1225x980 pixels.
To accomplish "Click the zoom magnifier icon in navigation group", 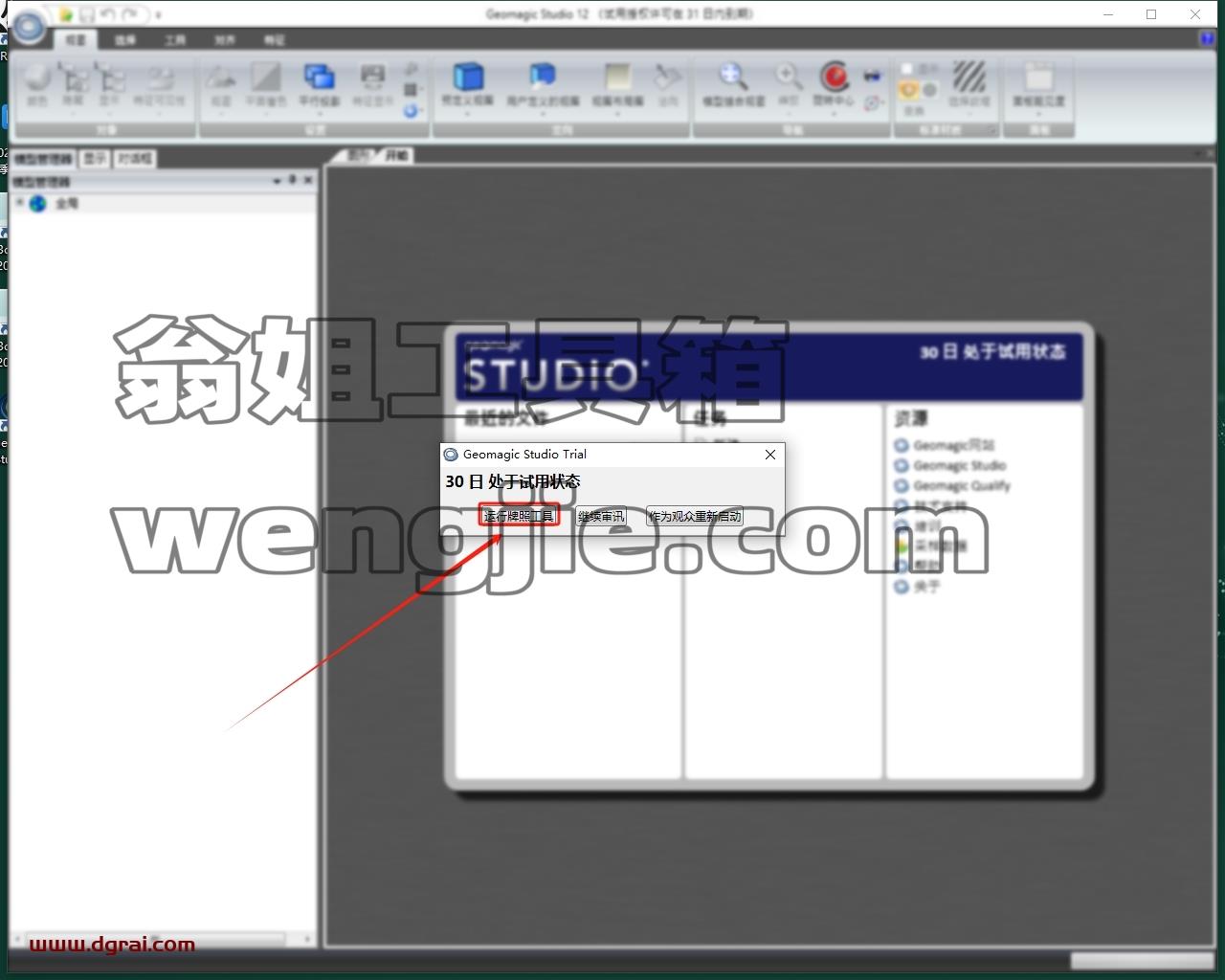I will pyautogui.click(x=788, y=76).
